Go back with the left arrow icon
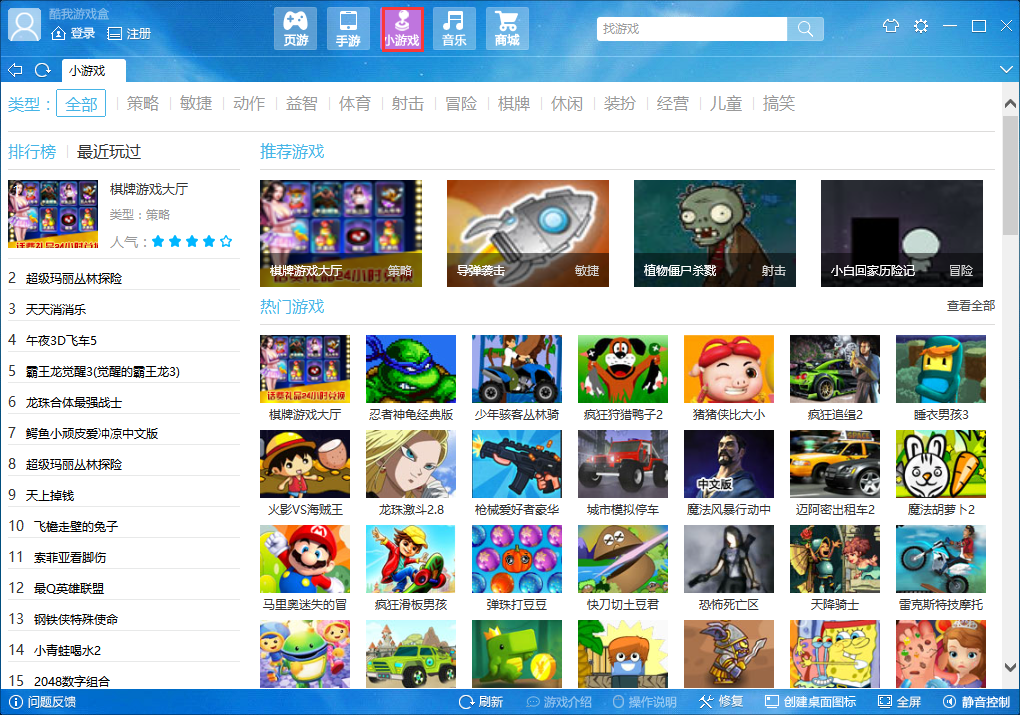The height and width of the screenshot is (715, 1020). point(15,70)
